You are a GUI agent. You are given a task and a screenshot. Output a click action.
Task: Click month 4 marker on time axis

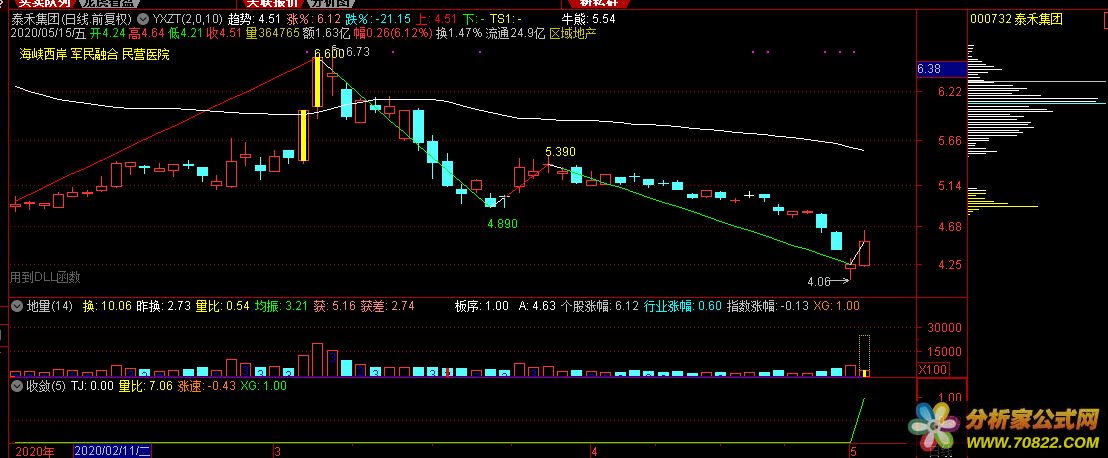pyautogui.click(x=596, y=450)
